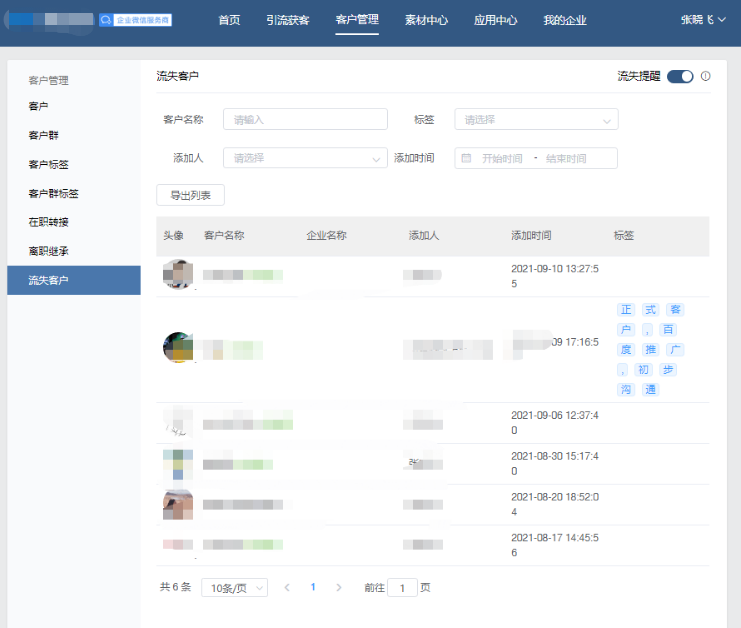Go to next page arrow
Screen dimensions: 741x628
pos(338,587)
